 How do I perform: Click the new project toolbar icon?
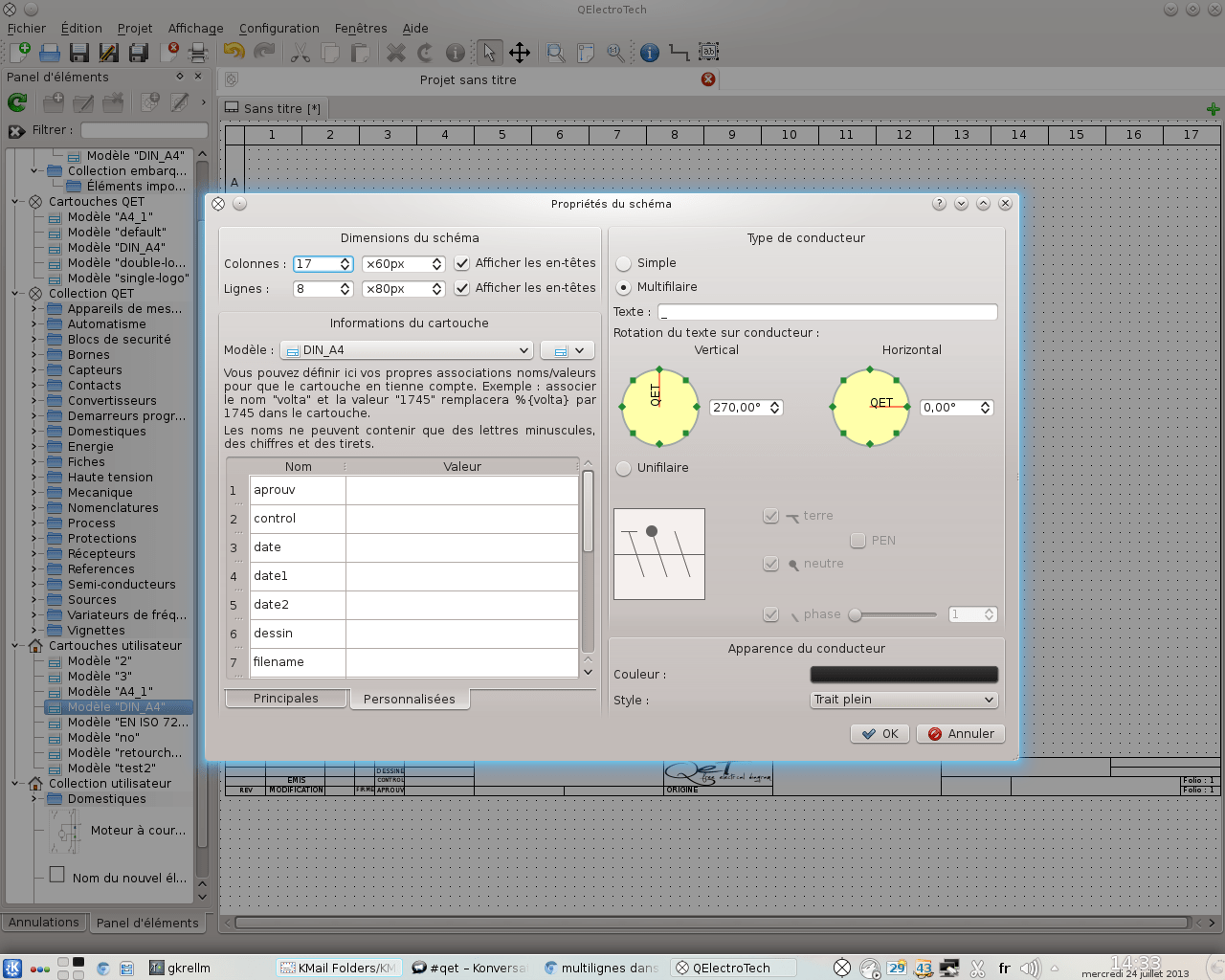(x=19, y=53)
